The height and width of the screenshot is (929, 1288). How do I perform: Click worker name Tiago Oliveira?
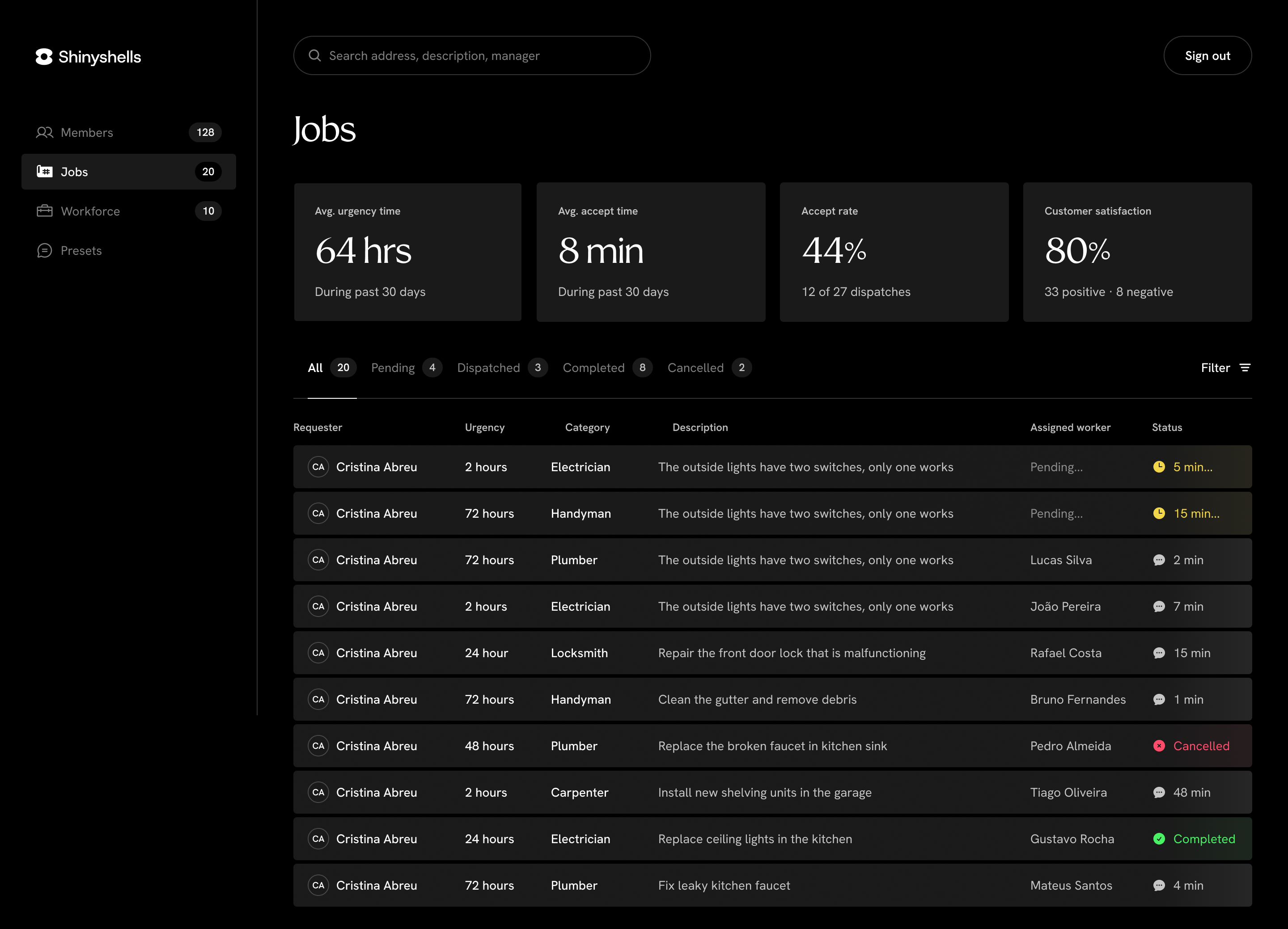pyautogui.click(x=1068, y=793)
